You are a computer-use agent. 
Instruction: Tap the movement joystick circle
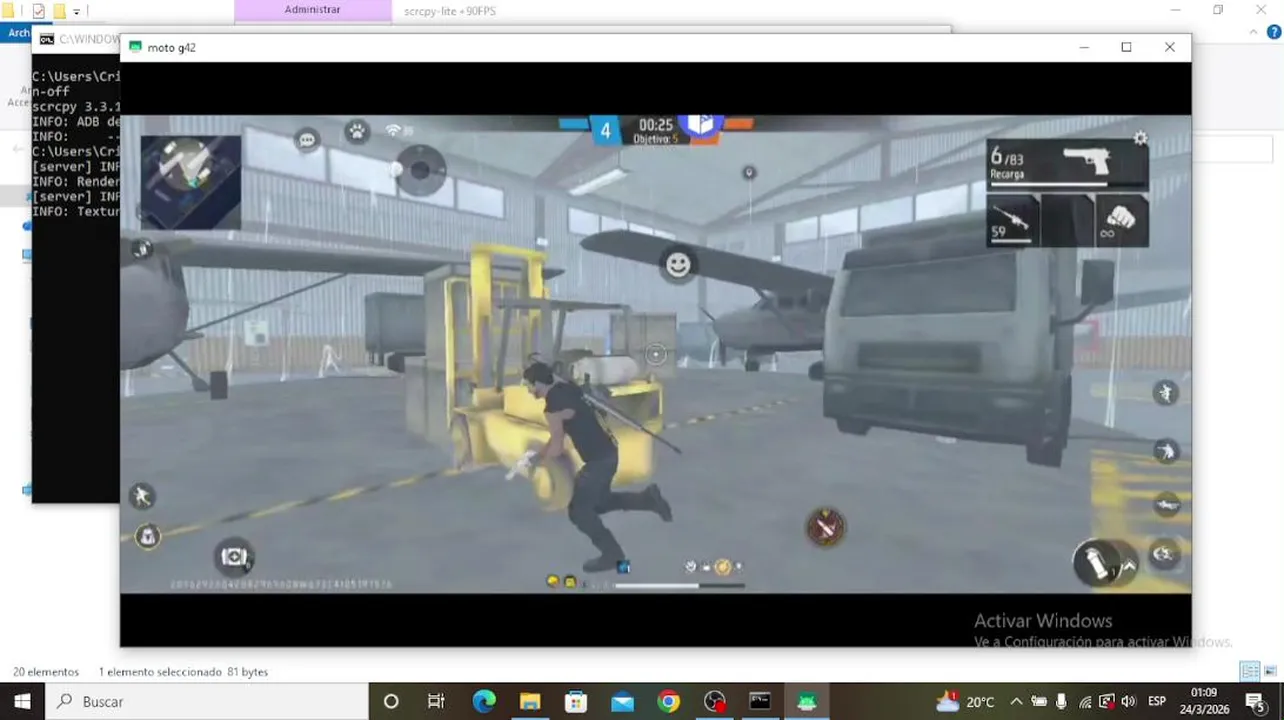[x=419, y=170]
